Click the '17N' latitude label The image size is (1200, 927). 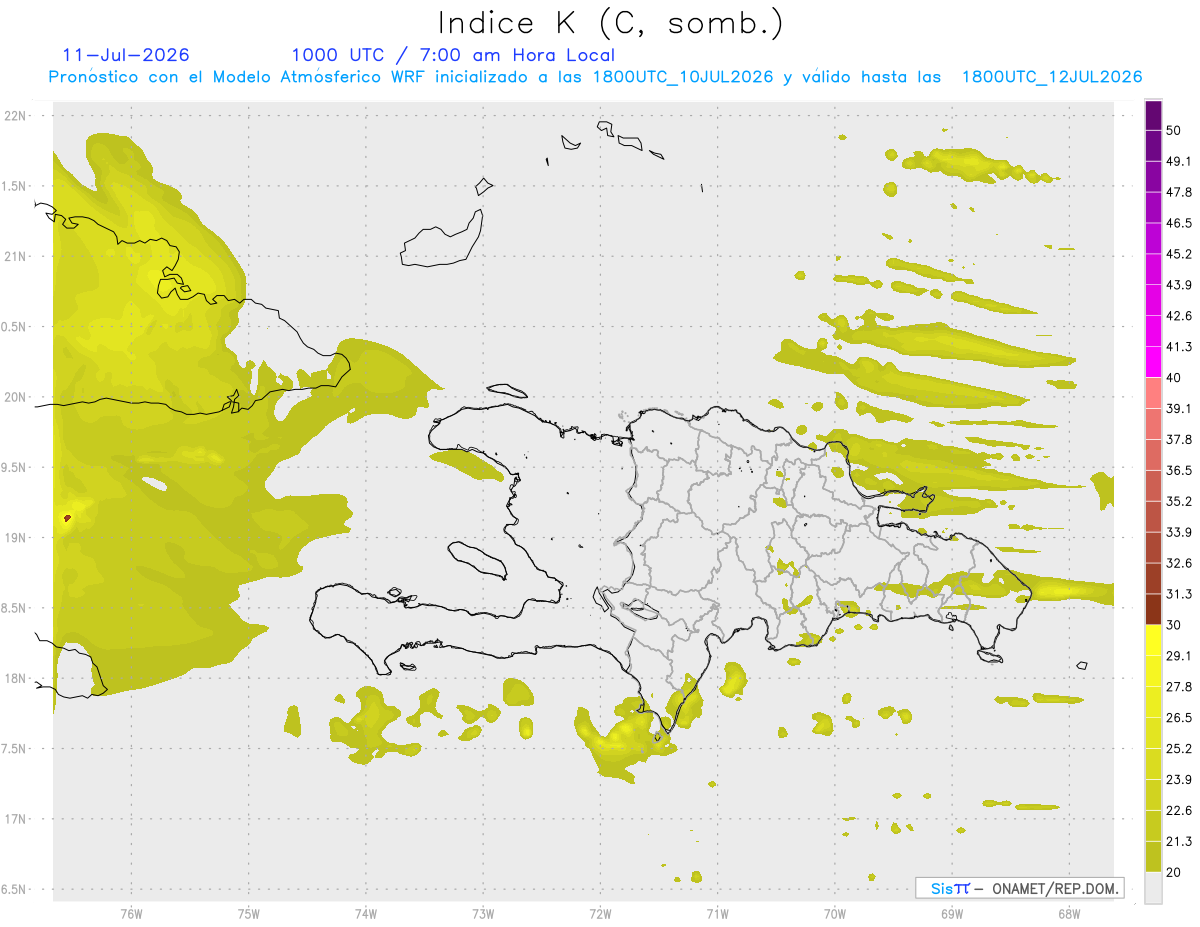click(15, 820)
